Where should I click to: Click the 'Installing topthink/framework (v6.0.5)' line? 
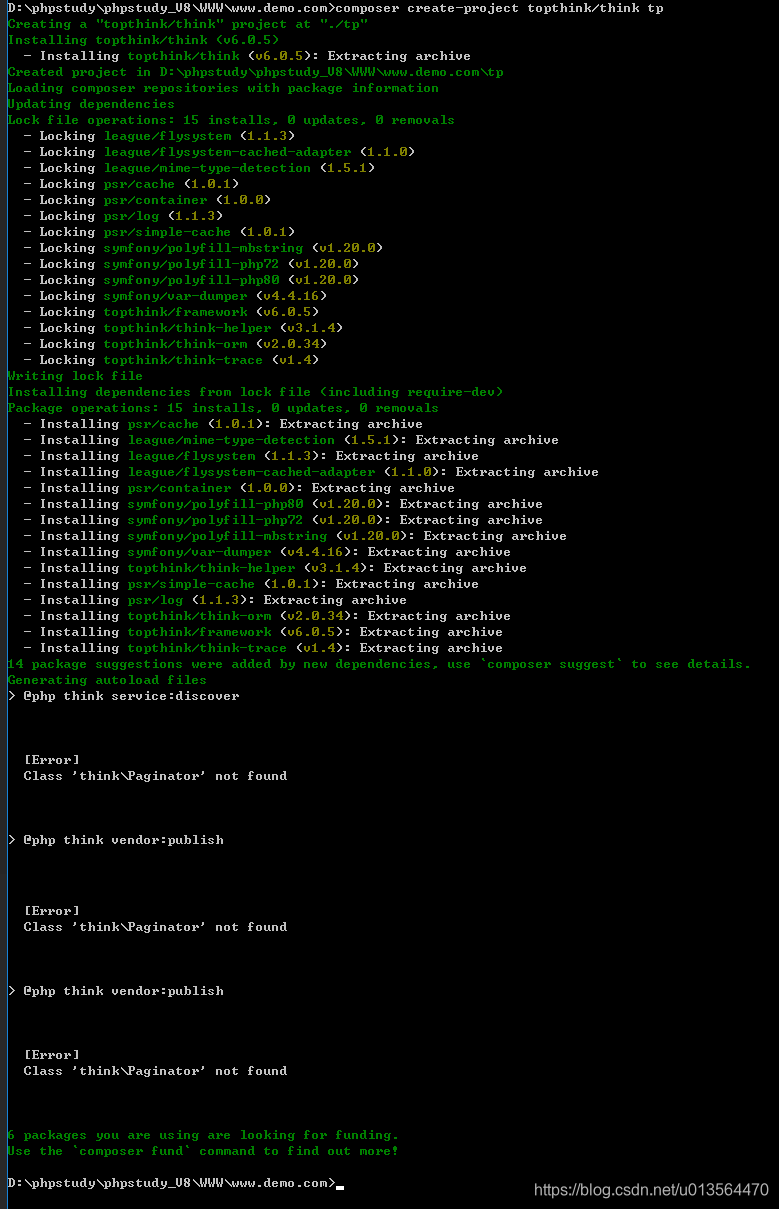(263, 632)
